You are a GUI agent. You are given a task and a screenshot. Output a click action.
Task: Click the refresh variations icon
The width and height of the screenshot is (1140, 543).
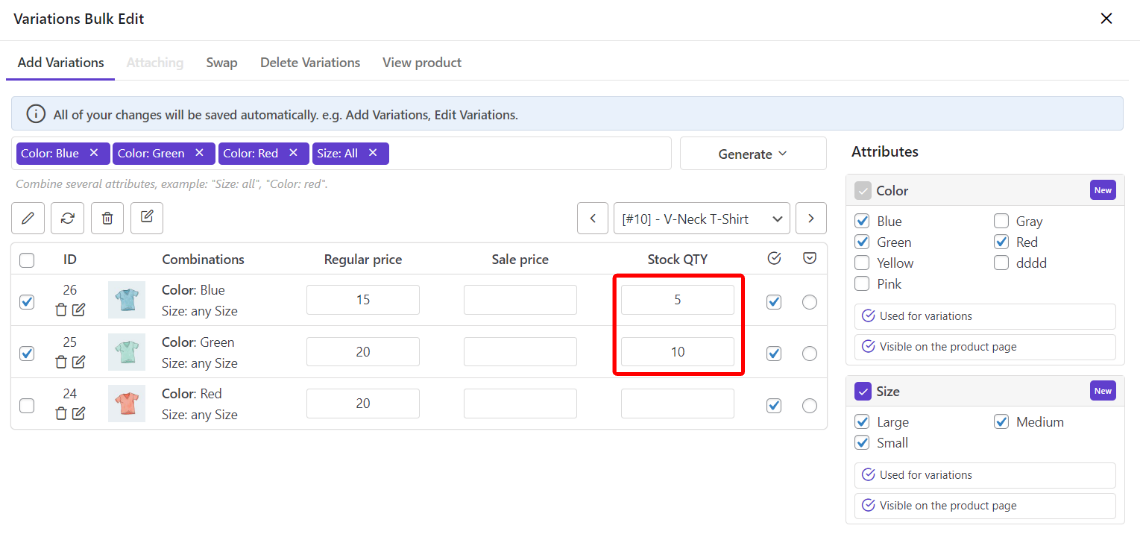point(67,218)
